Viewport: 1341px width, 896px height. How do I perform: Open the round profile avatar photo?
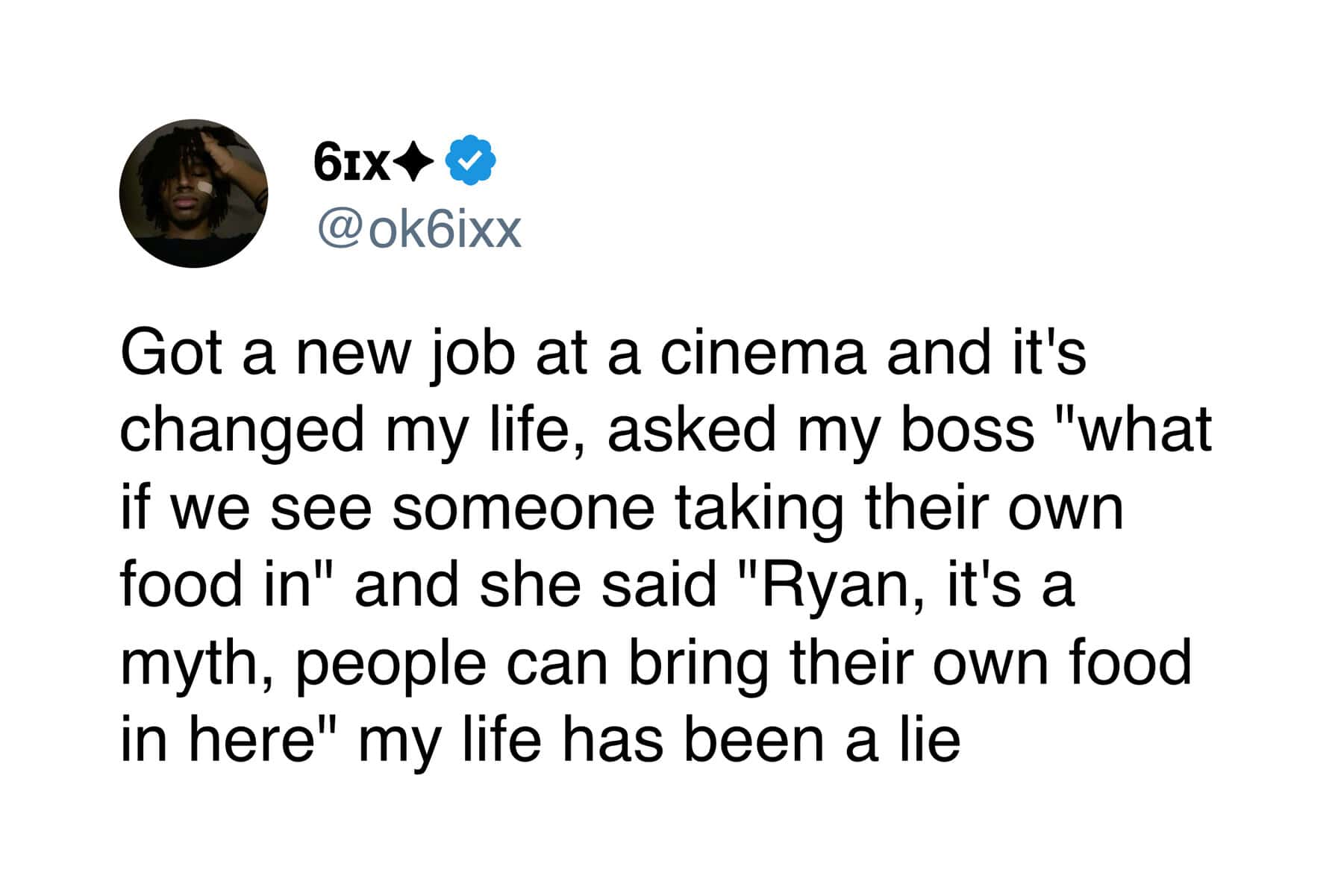pos(193,193)
